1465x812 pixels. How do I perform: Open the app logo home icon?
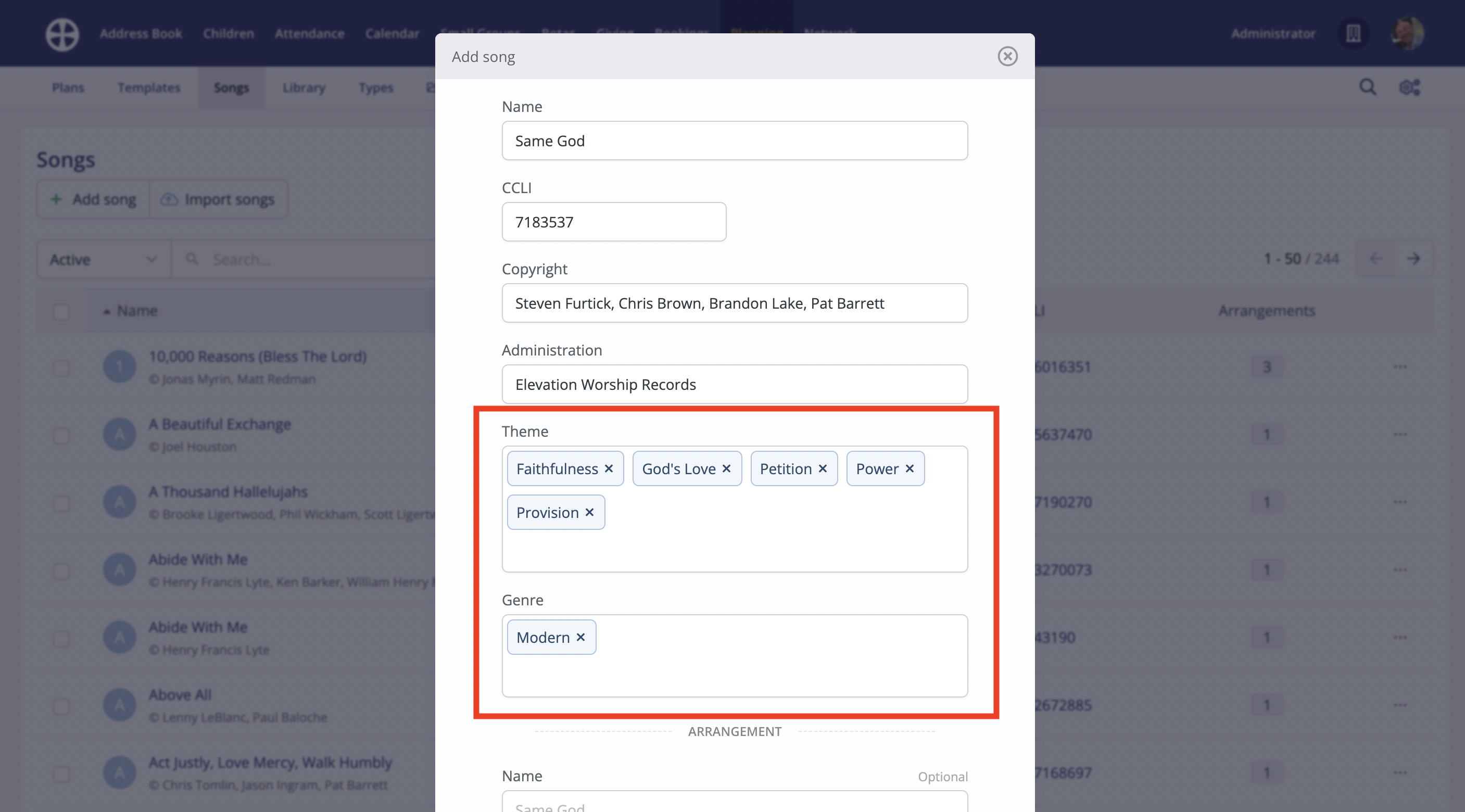click(x=62, y=34)
